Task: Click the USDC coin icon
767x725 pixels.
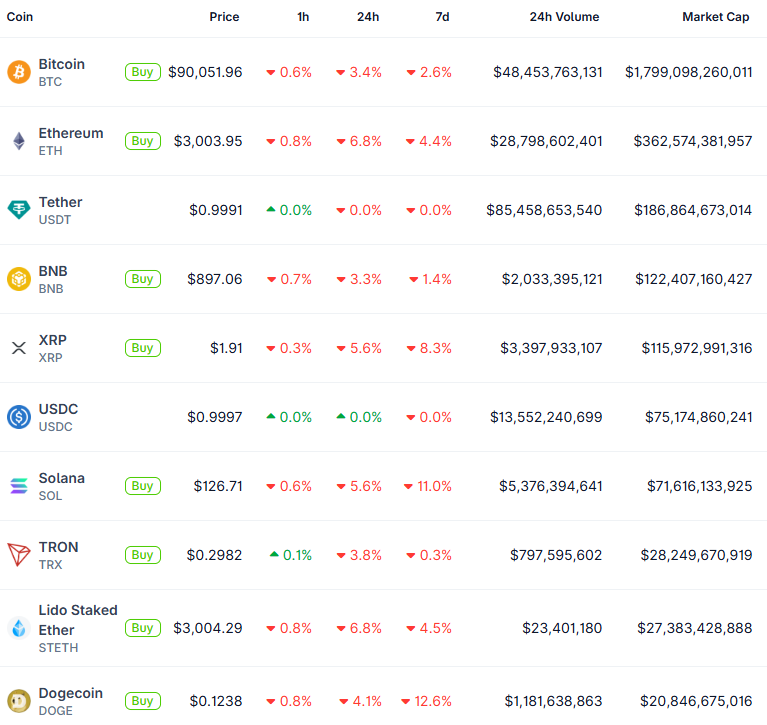Action: [x=19, y=417]
